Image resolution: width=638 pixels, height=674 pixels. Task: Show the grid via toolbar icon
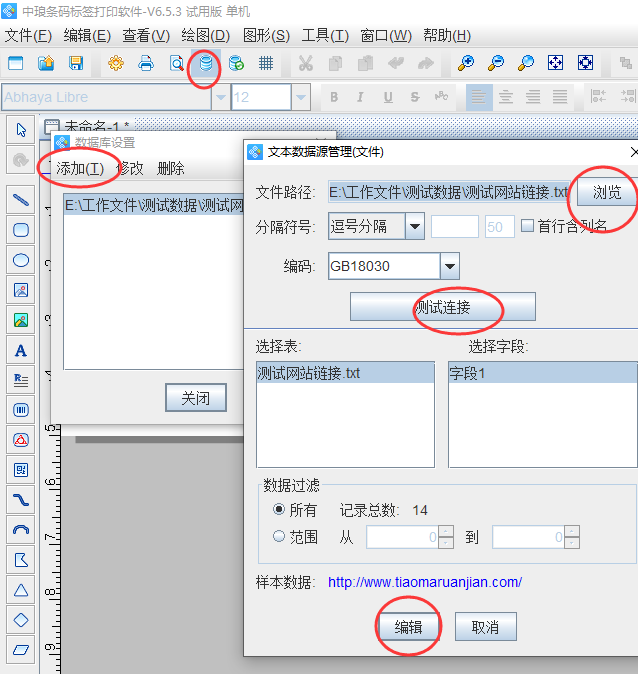point(266,64)
